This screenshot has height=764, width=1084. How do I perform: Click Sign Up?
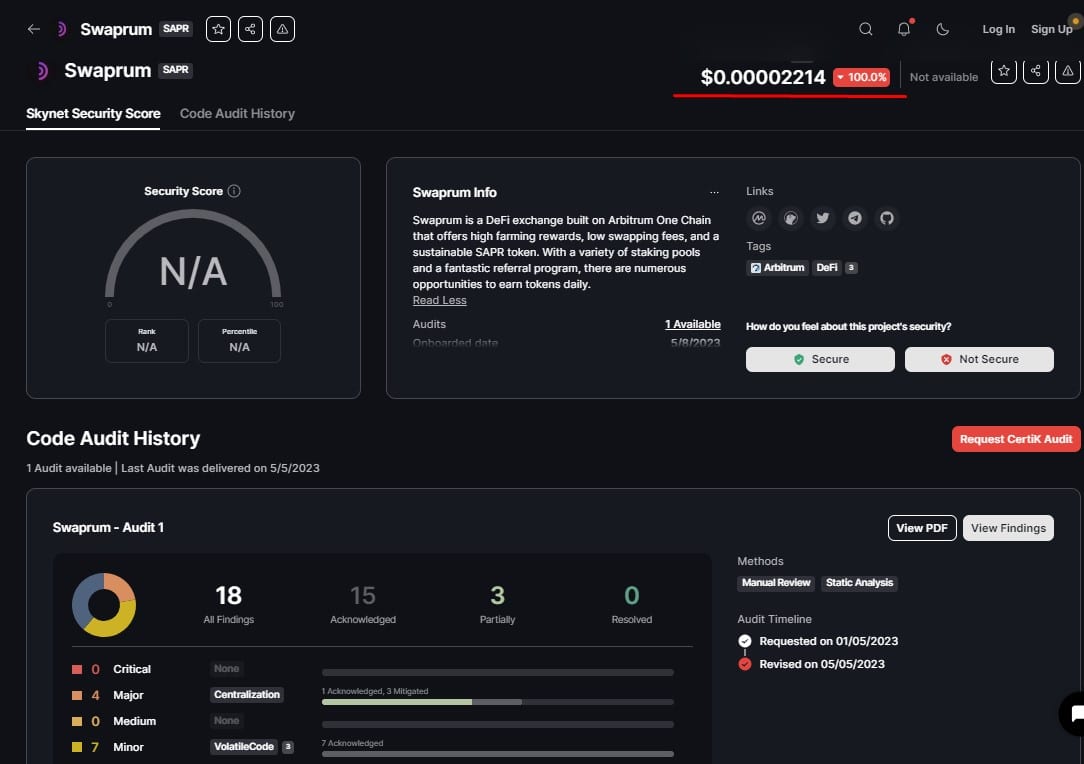coord(1052,29)
